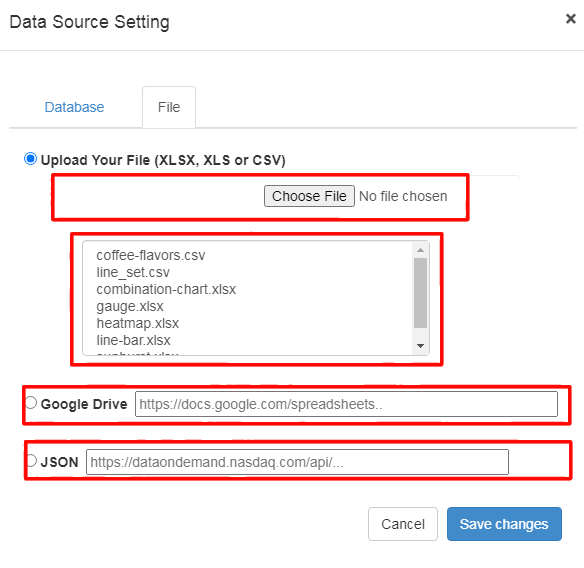Enable the Google Drive radio option
This screenshot has height=568, width=584.
(x=31, y=403)
